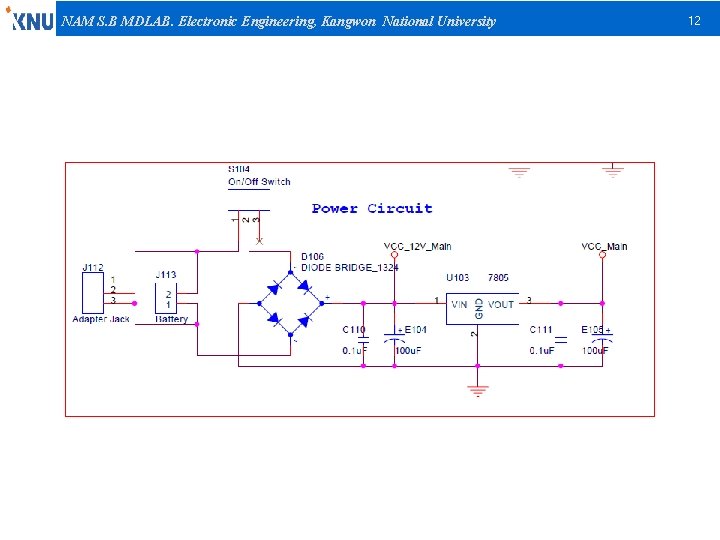Viewport: 720px width, 540px height.
Task: Click the magenta junction on J112 pin 3
Action: coord(135,304)
